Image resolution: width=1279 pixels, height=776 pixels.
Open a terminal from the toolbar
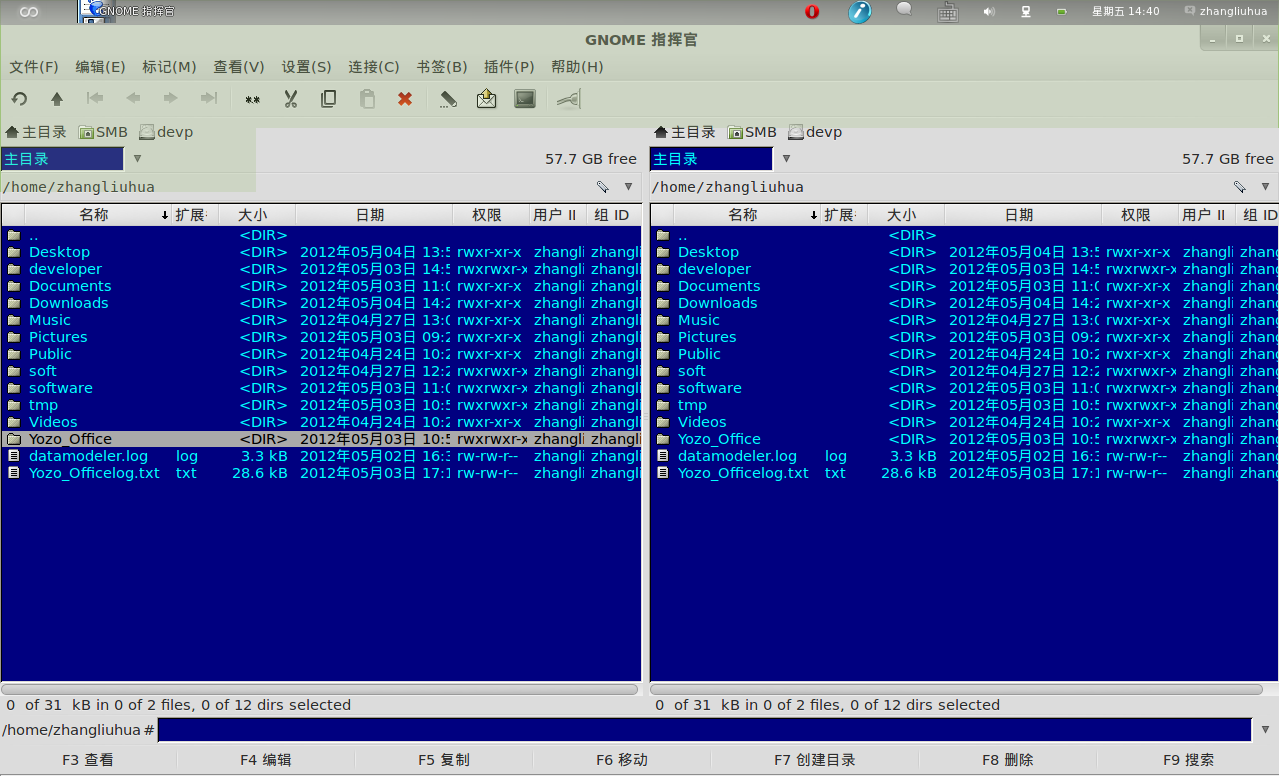pyautogui.click(x=524, y=99)
